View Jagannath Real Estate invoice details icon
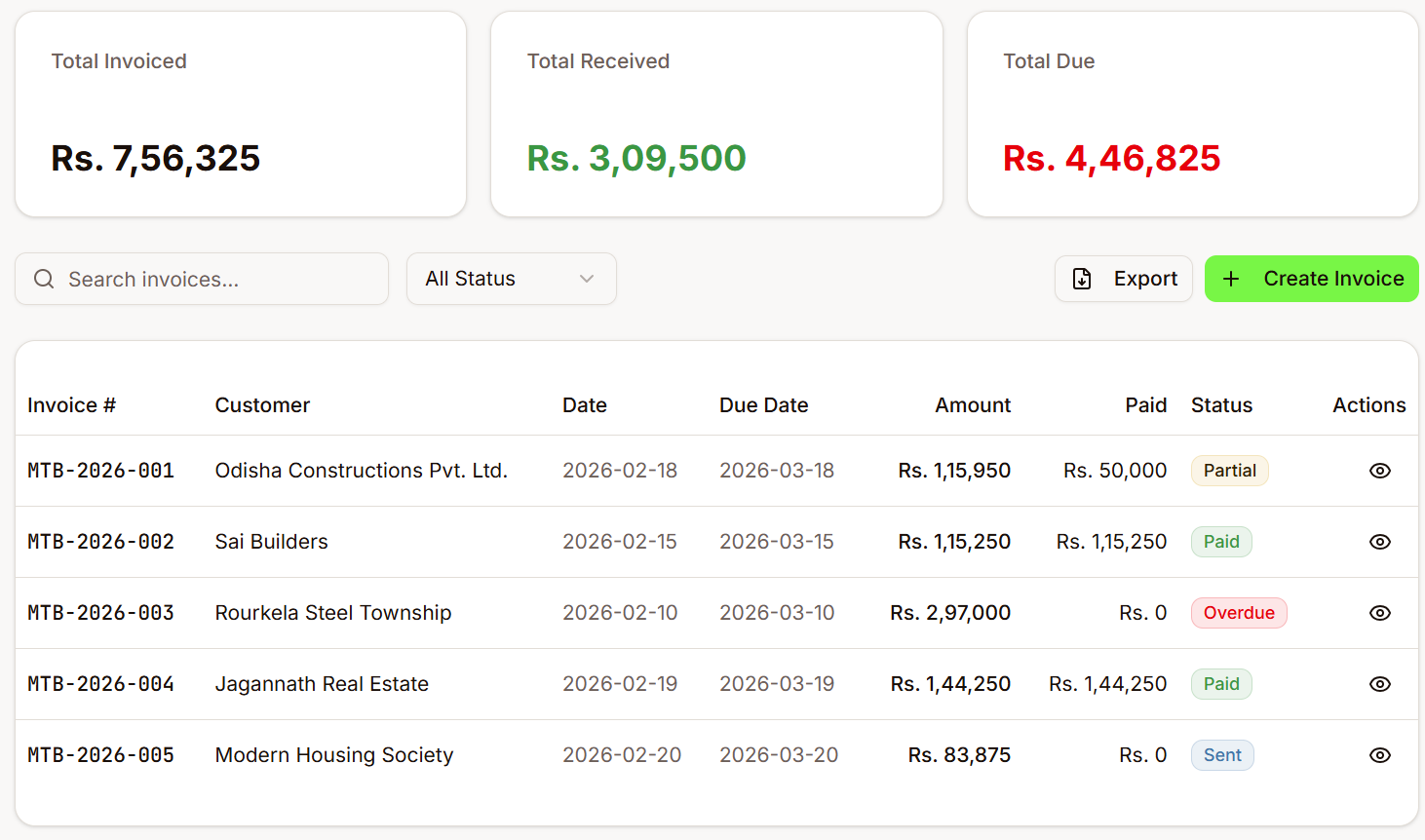 (x=1379, y=684)
